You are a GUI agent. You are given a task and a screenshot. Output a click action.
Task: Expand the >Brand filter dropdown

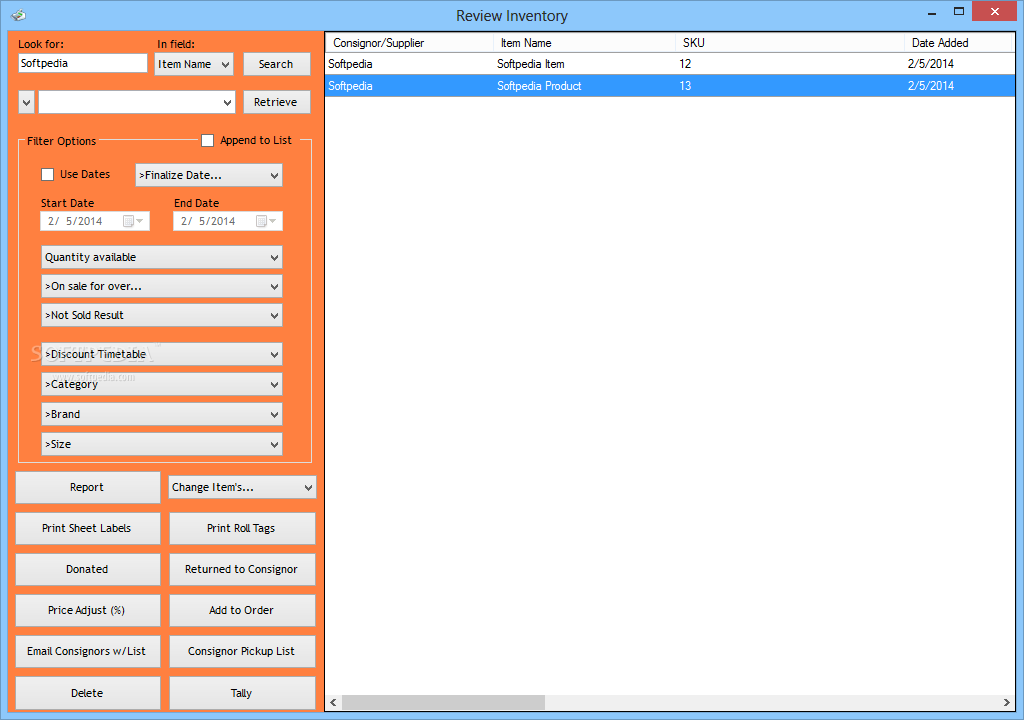click(x=162, y=414)
